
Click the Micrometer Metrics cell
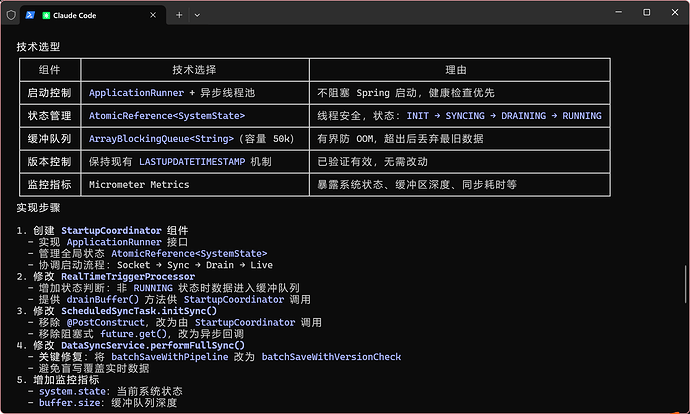(x=195, y=184)
